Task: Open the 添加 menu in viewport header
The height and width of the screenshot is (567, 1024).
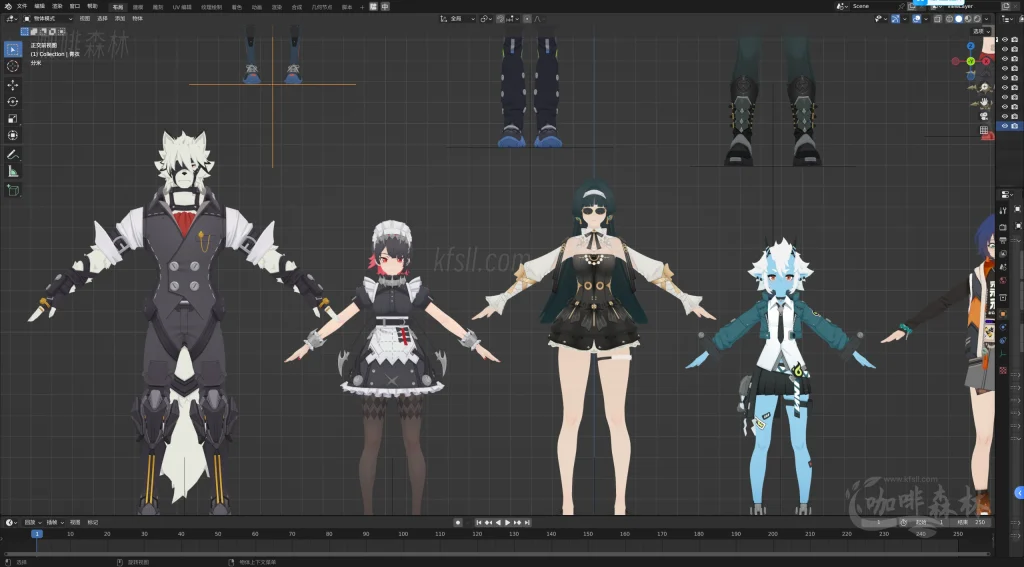Action: pyautogui.click(x=120, y=18)
